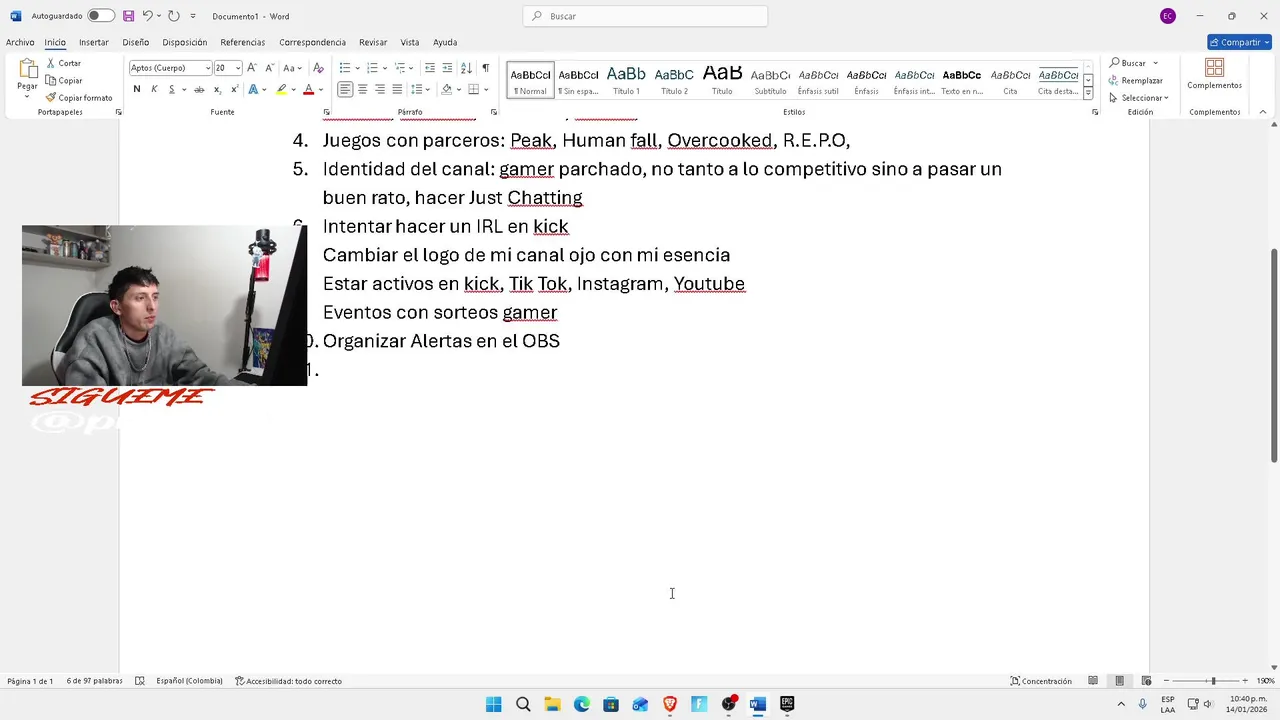Open the Diseño ribbon tab
1280x720 pixels.
135,42
